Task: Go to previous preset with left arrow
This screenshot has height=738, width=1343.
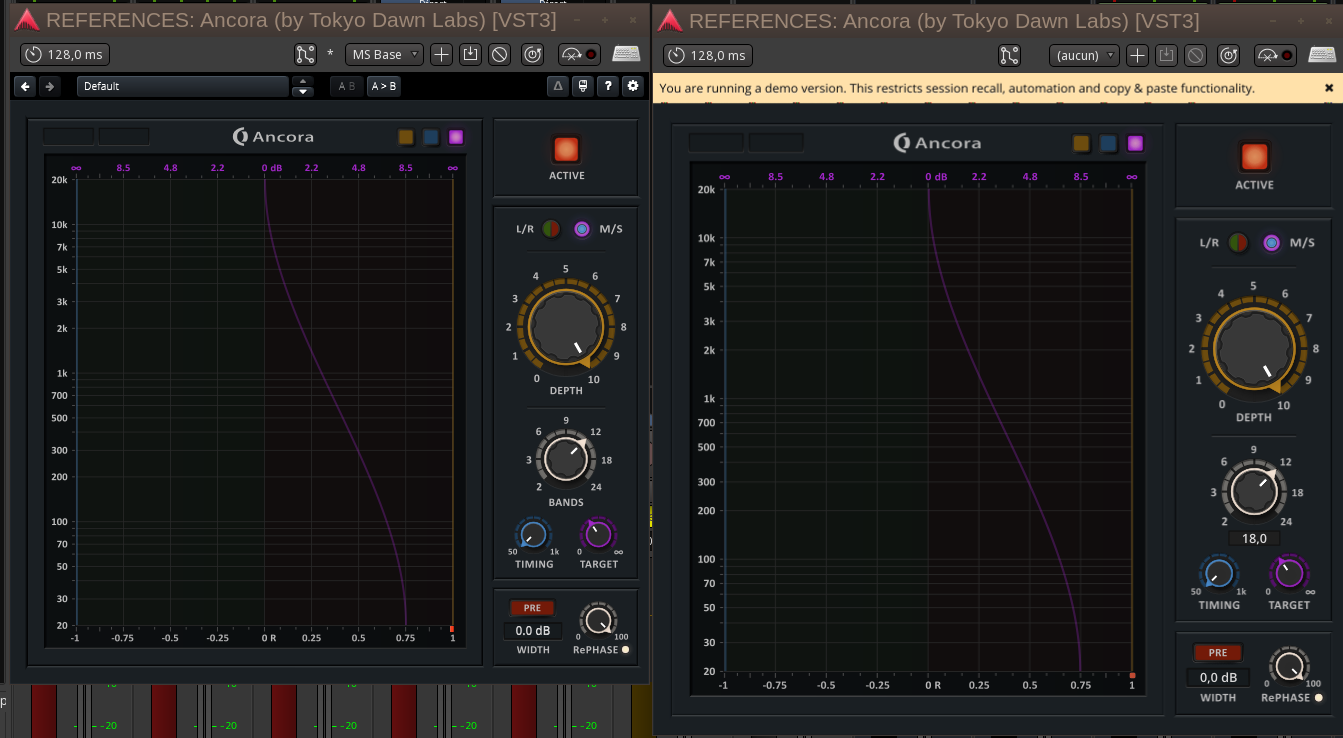Action: 25,86
